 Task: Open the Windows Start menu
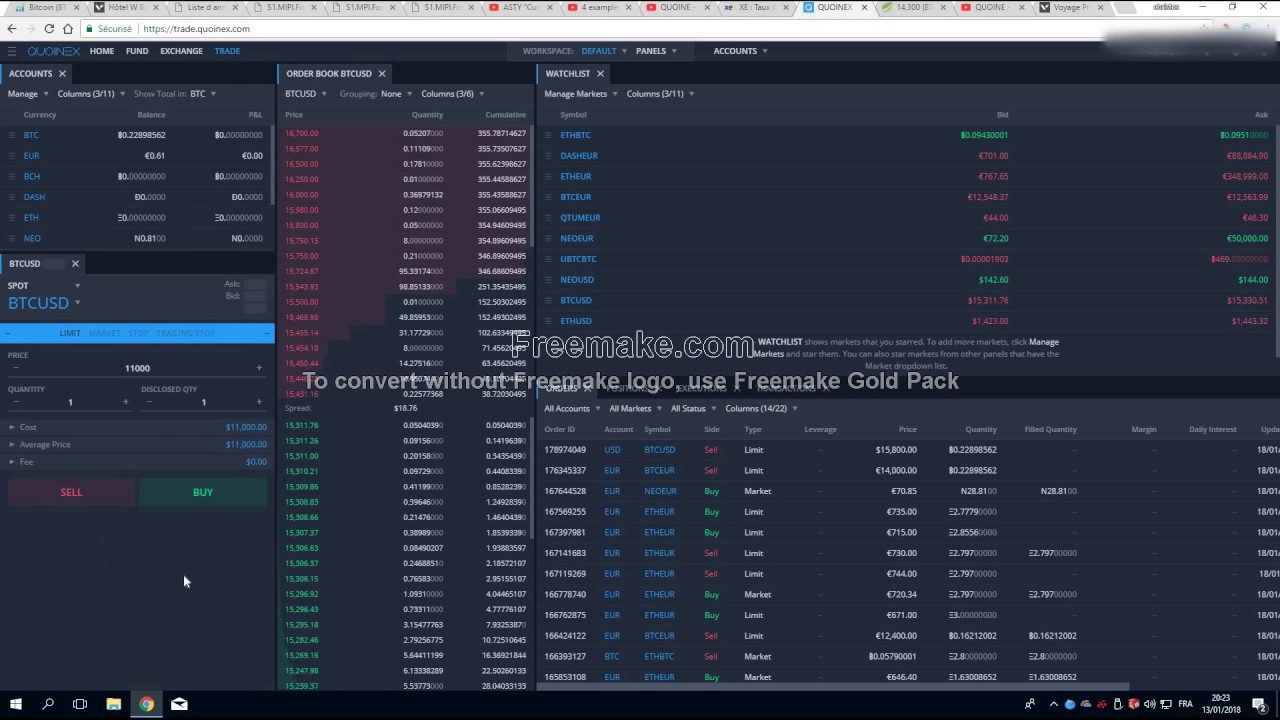point(15,704)
